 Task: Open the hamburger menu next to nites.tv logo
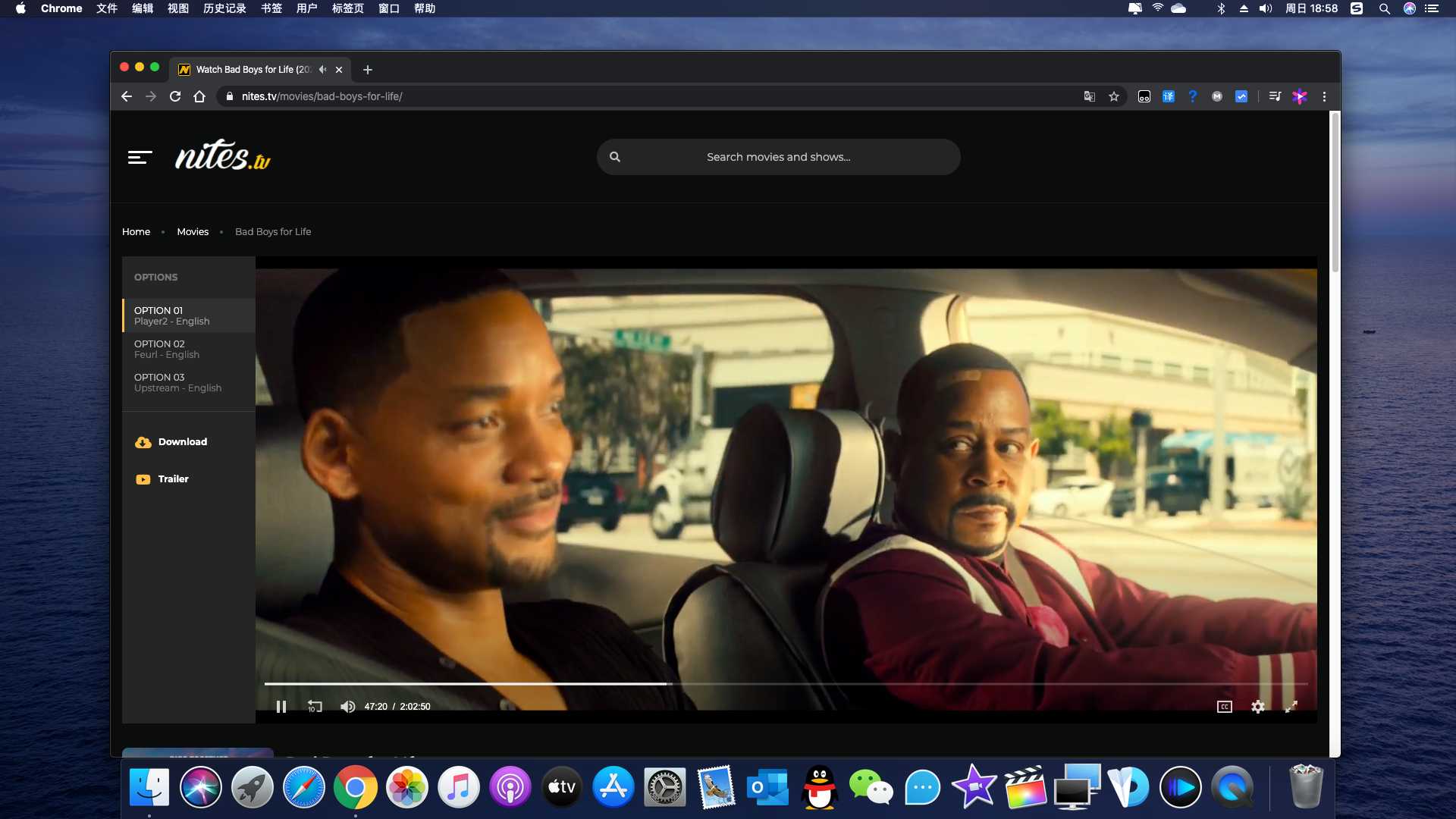140,157
